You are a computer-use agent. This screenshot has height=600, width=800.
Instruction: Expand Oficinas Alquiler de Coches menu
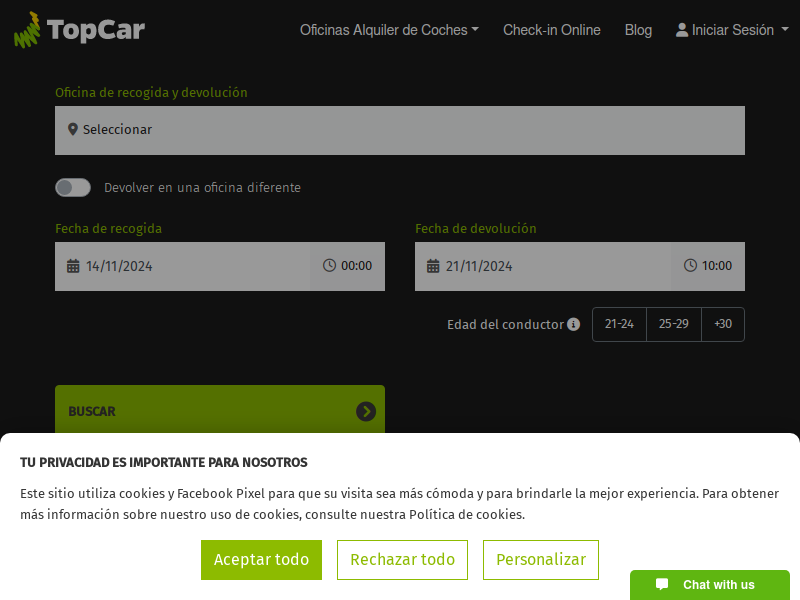[x=389, y=30]
